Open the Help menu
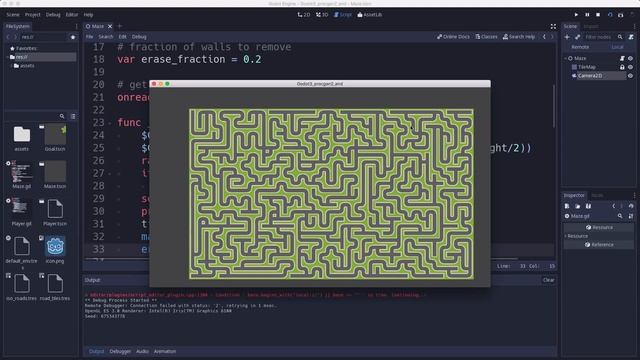 (x=88, y=15)
